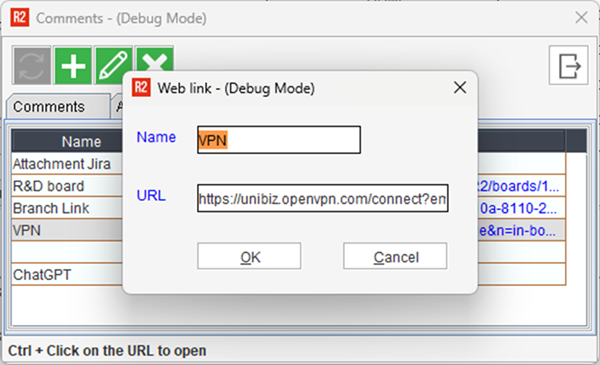Select the R&D board row

[x=67, y=186]
